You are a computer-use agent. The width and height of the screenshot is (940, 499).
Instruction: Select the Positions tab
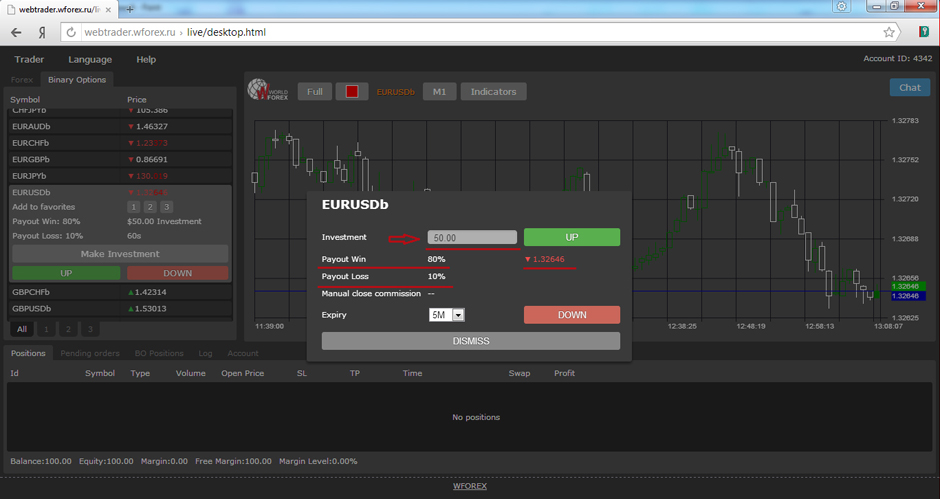28,353
